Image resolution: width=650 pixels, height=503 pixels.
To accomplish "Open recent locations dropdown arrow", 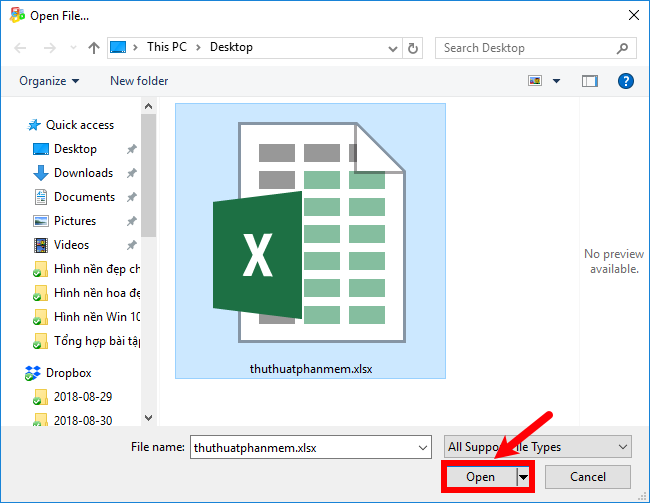I will coord(73,48).
